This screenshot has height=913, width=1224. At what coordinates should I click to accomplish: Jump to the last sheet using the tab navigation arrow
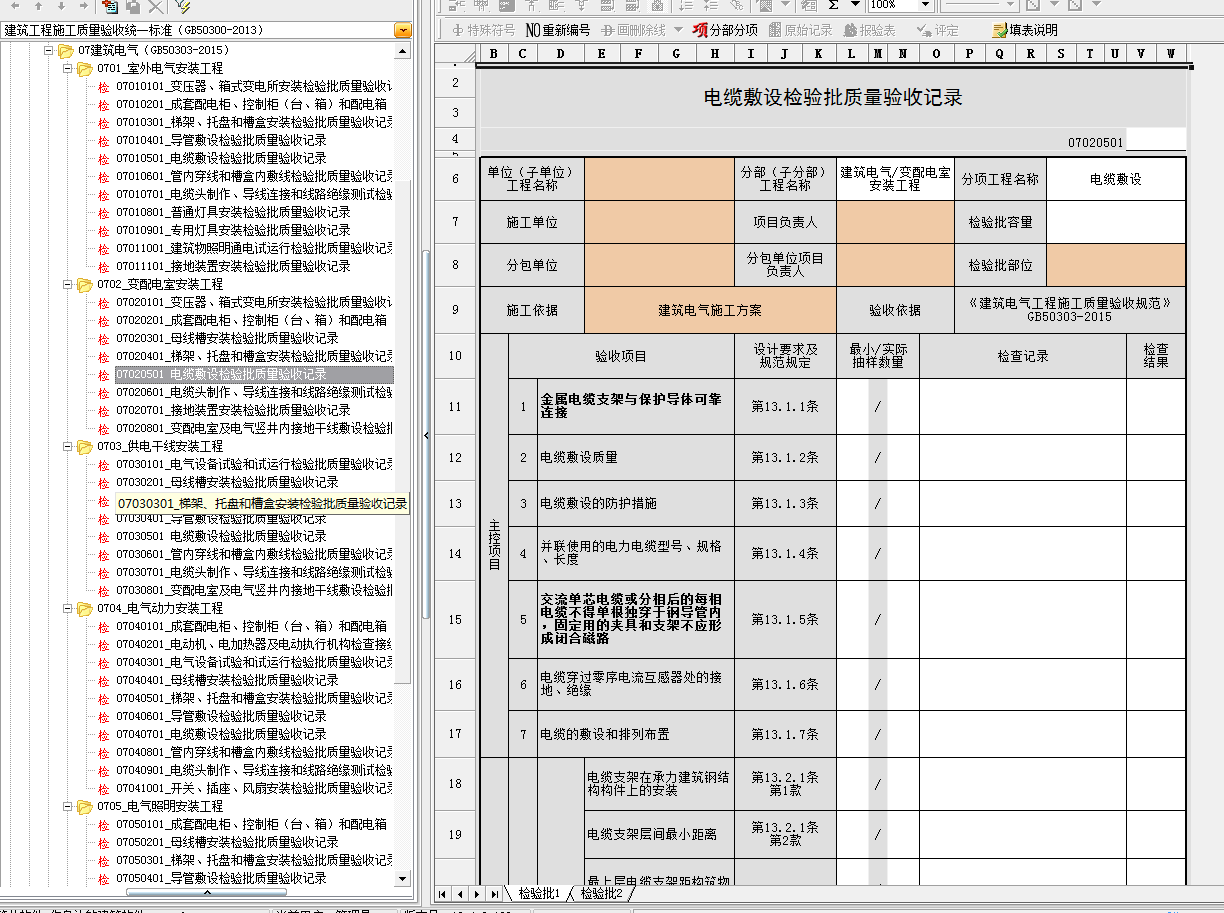pyautogui.click(x=495, y=893)
